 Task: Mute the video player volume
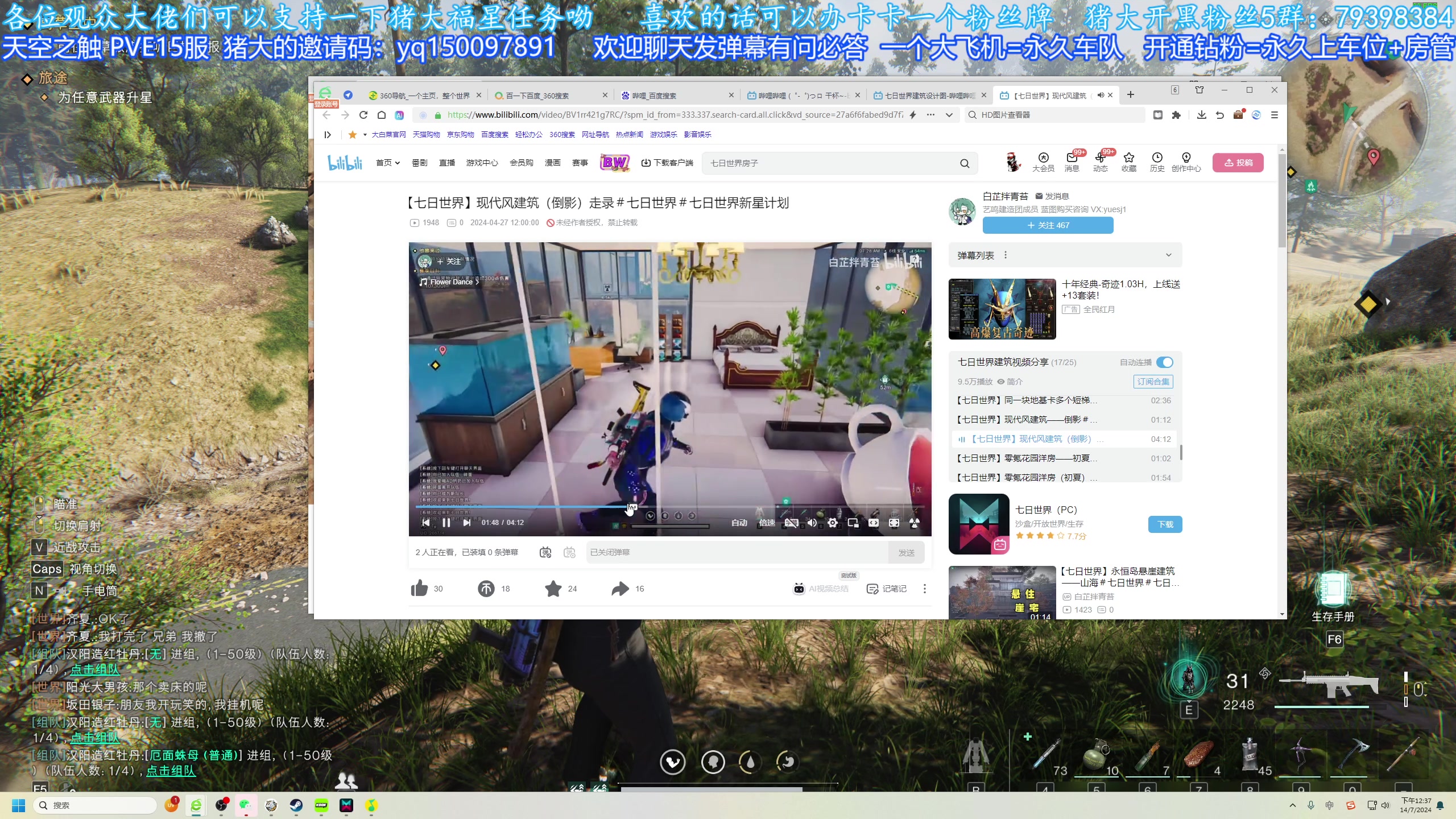(x=812, y=523)
